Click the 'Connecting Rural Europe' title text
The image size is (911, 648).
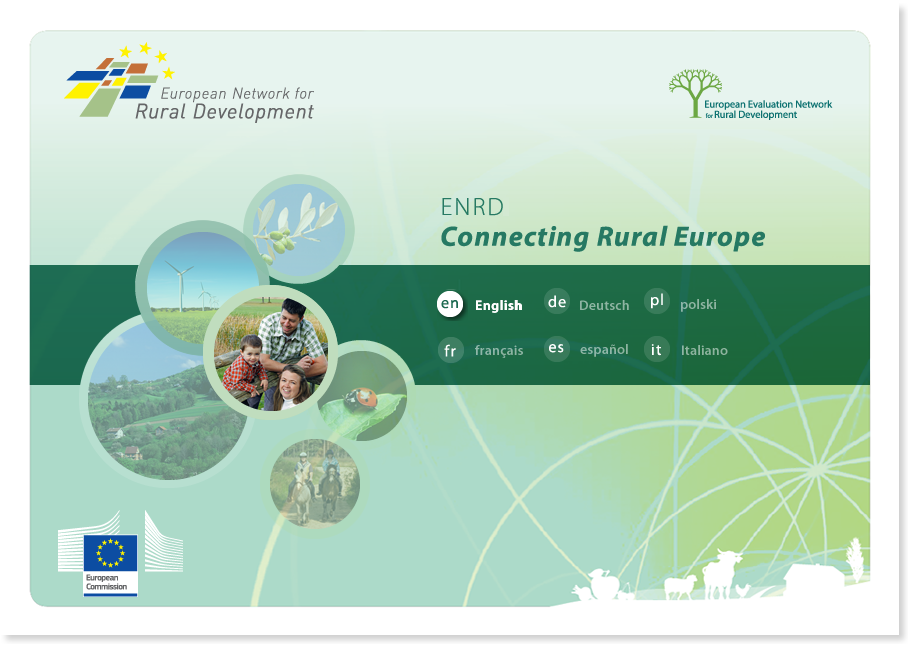tap(603, 238)
